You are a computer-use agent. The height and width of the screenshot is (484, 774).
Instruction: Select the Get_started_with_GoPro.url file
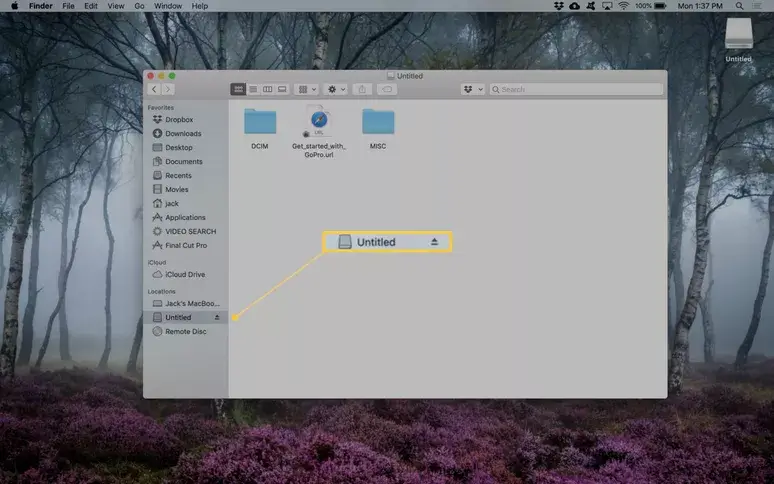[x=319, y=131]
